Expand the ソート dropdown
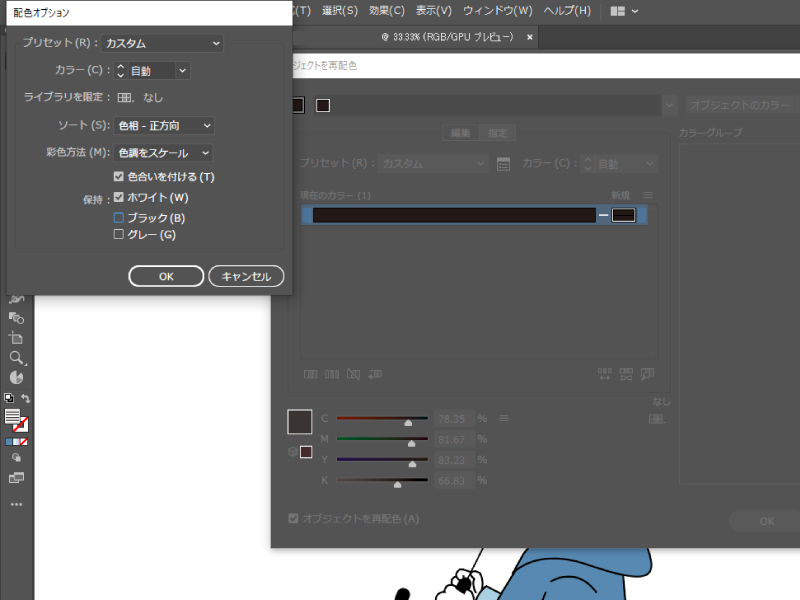The width and height of the screenshot is (800, 600). pyautogui.click(x=163, y=126)
